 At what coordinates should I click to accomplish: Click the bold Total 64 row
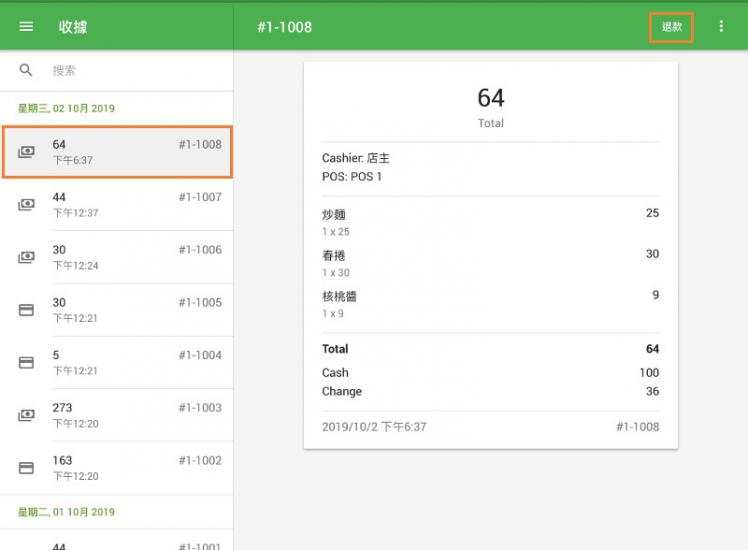tap(490, 349)
